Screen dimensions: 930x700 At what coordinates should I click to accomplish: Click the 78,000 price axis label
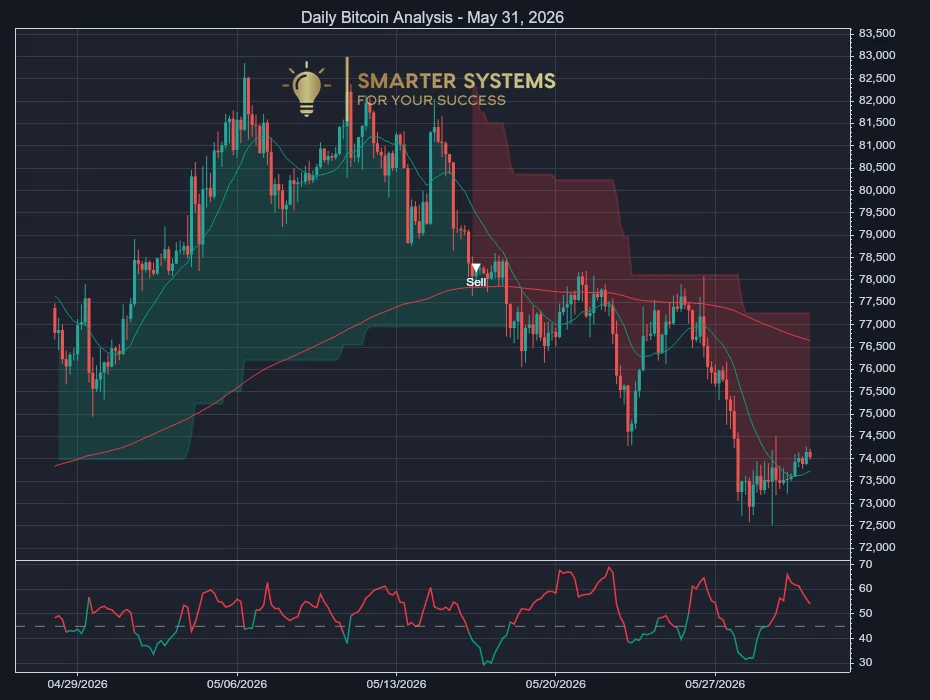(x=877, y=279)
